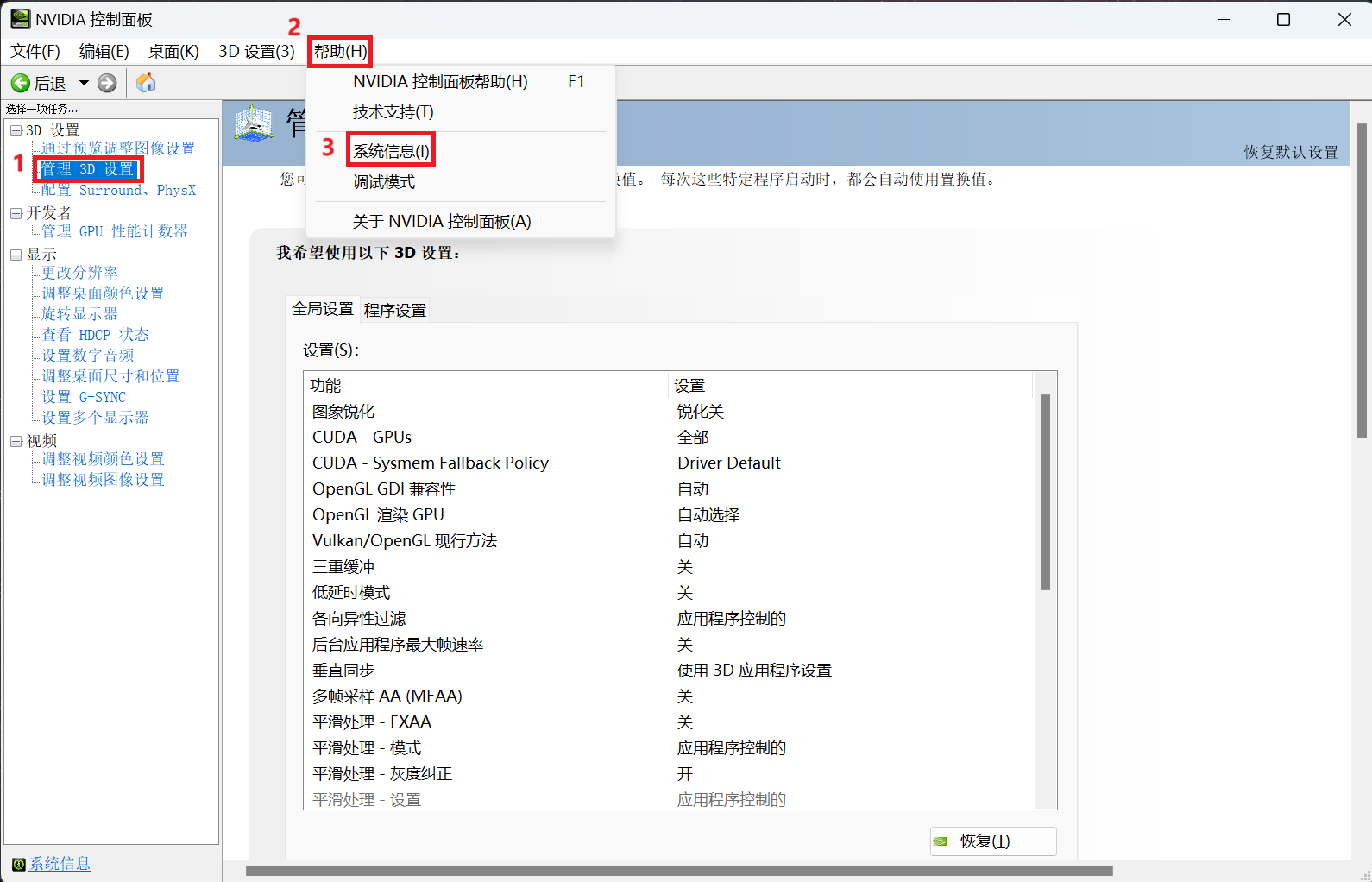The width and height of the screenshot is (1372, 882).
Task: Click the 恢复(I) button
Action: click(x=993, y=841)
